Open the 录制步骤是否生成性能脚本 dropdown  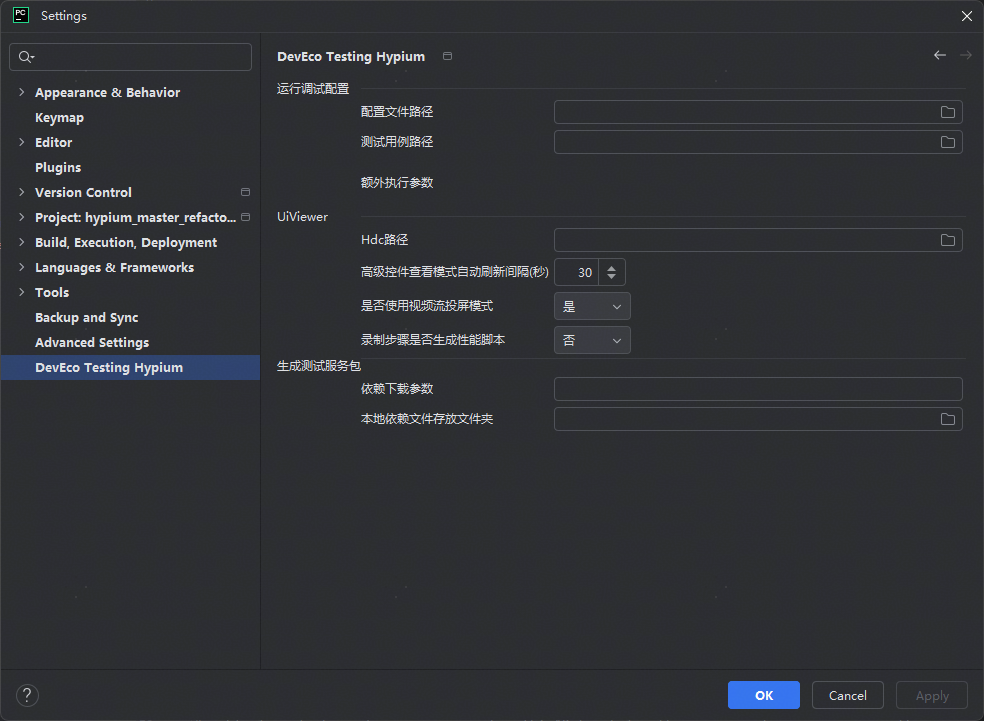point(592,341)
